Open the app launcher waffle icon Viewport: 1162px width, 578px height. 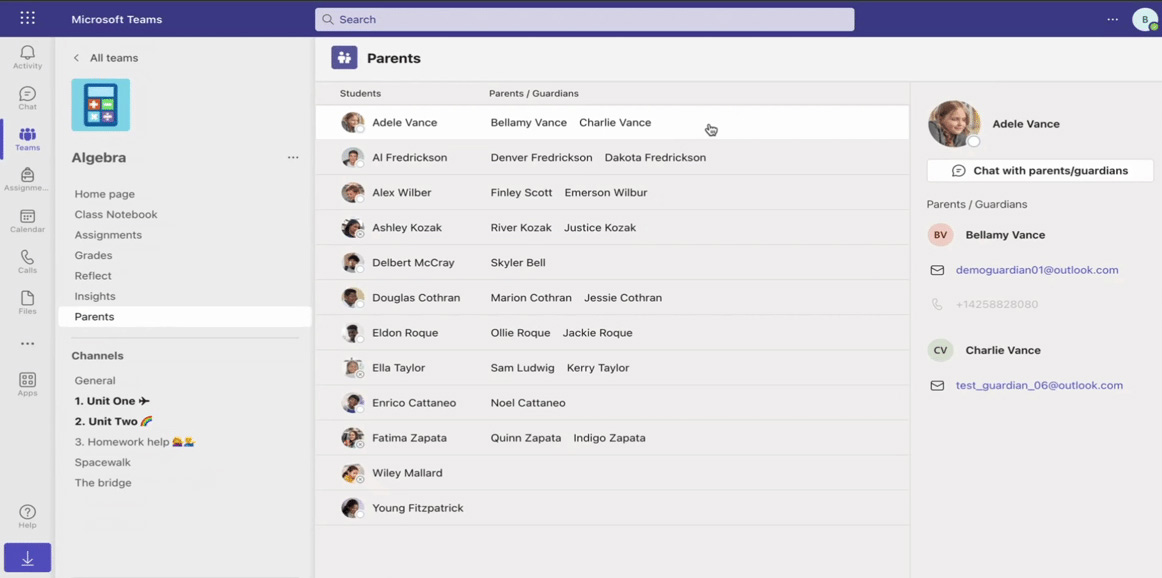point(27,19)
